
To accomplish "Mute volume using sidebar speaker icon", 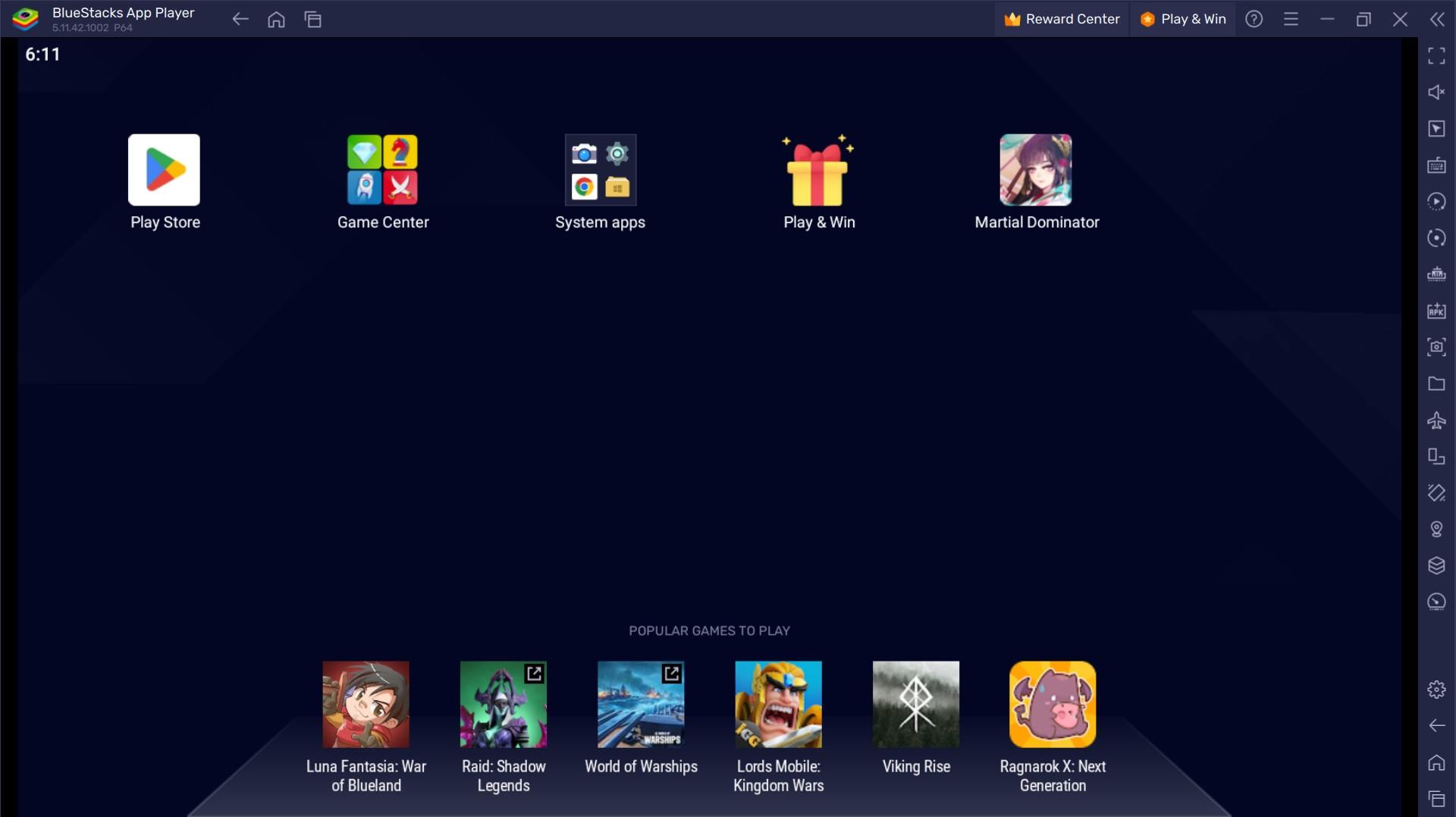I will click(x=1436, y=92).
